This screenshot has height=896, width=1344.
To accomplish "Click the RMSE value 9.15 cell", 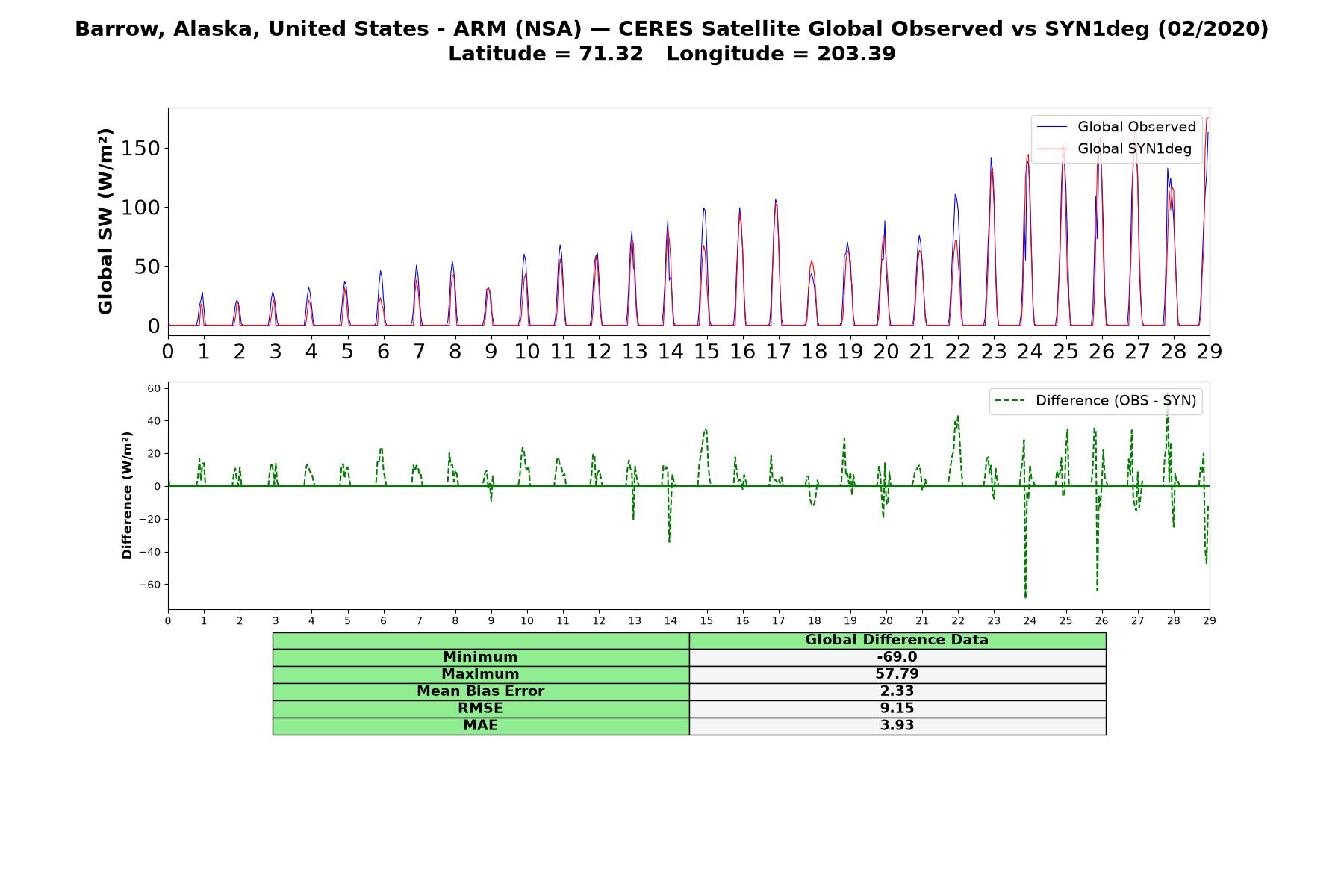I will (x=897, y=709).
